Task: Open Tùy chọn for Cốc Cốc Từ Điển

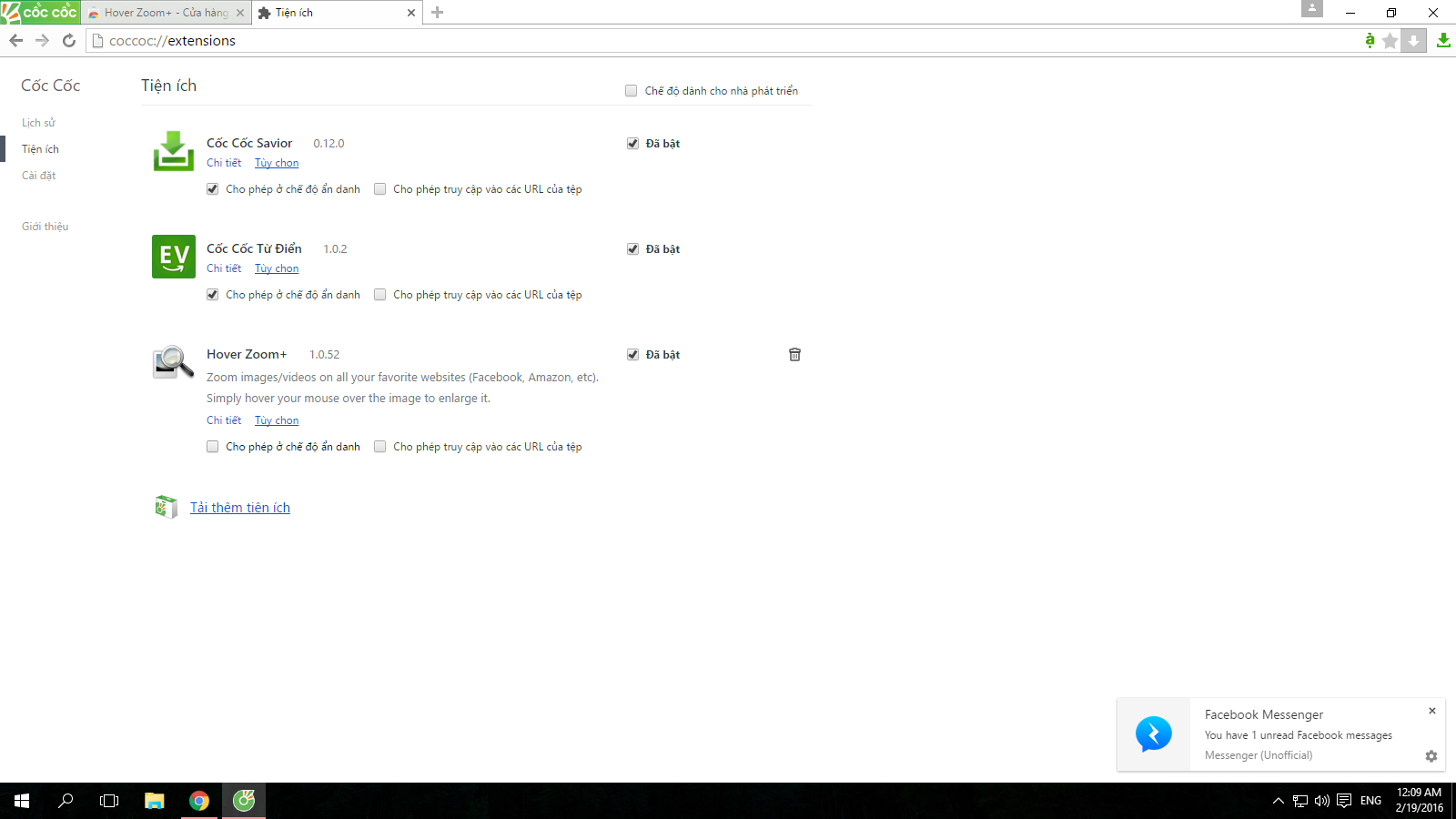Action: coord(277,268)
